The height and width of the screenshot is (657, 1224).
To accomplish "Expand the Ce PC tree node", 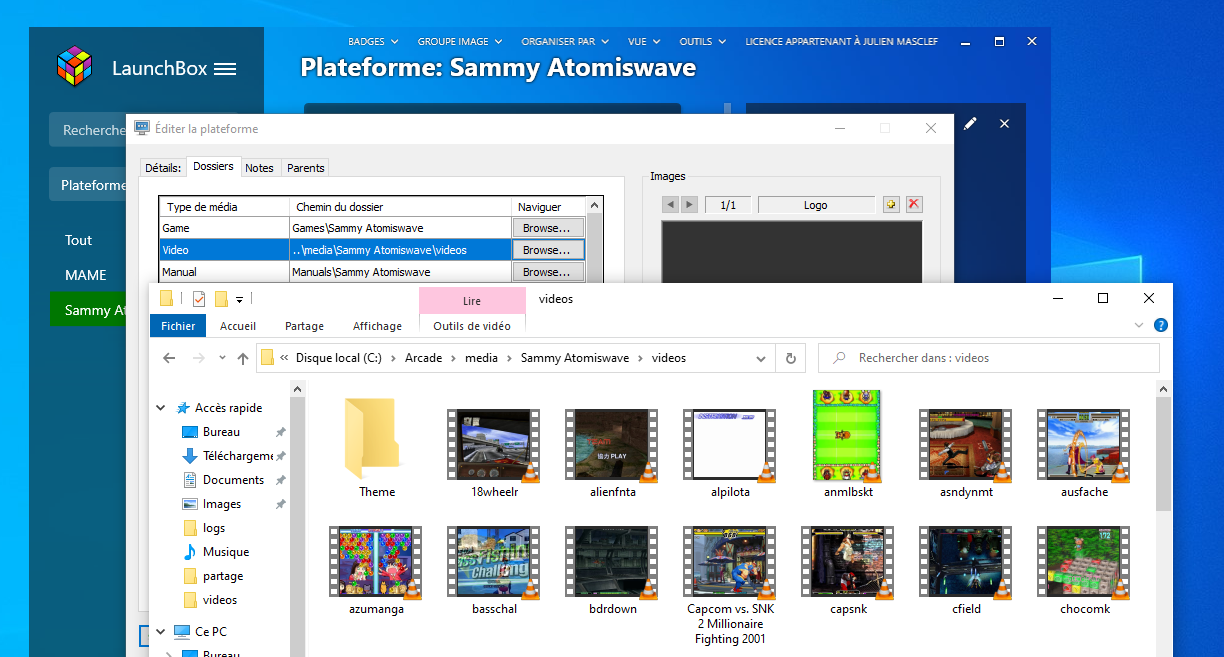I will pos(161,632).
